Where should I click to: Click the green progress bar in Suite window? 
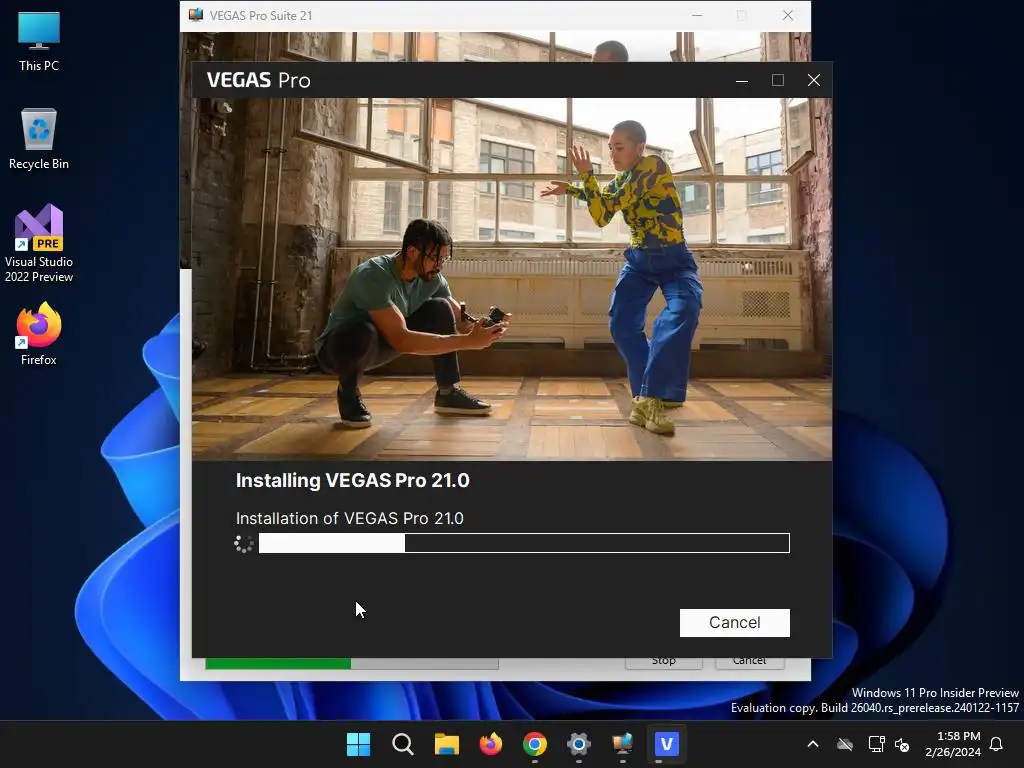(x=351, y=664)
